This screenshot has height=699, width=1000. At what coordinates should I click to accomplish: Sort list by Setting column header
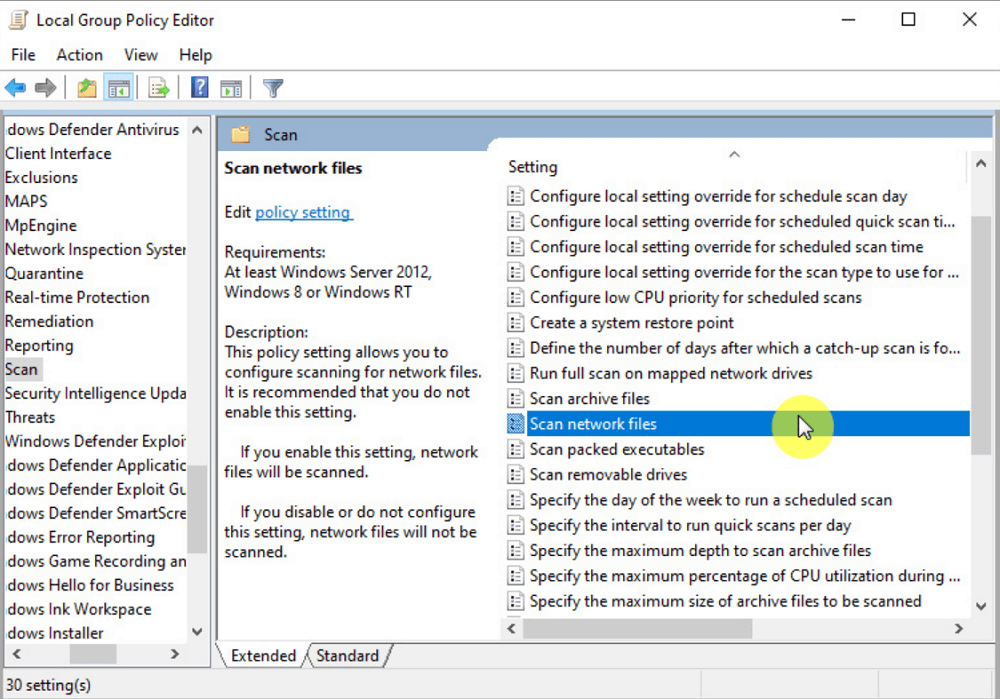tap(533, 166)
